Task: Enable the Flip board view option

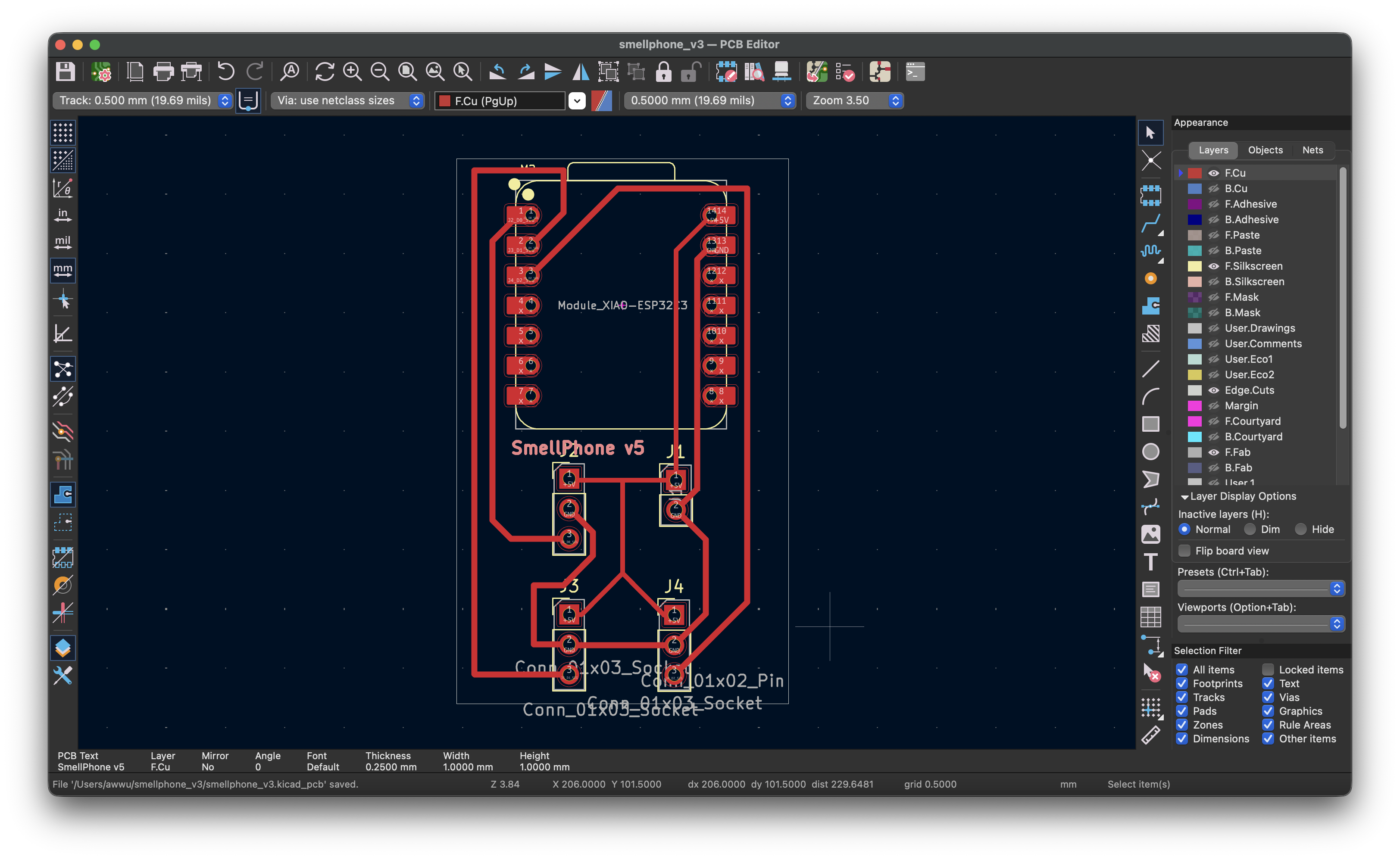Action: (x=1185, y=551)
